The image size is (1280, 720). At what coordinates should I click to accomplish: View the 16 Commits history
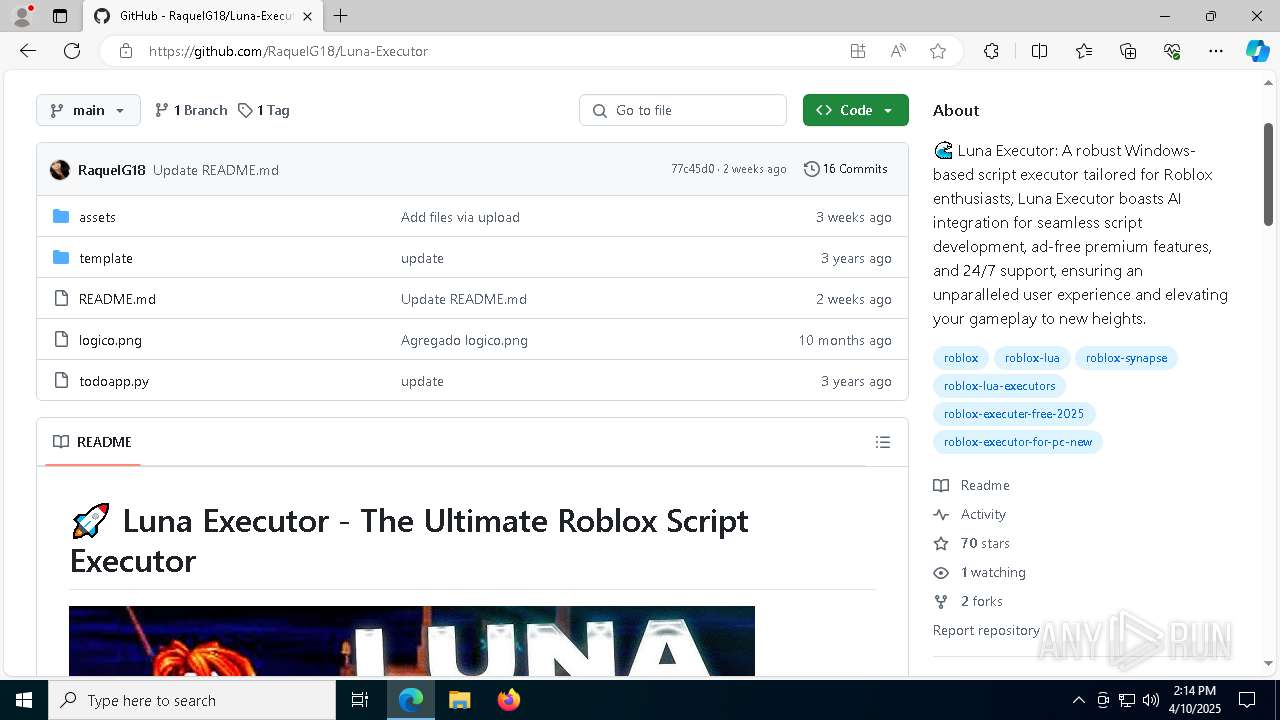click(846, 169)
